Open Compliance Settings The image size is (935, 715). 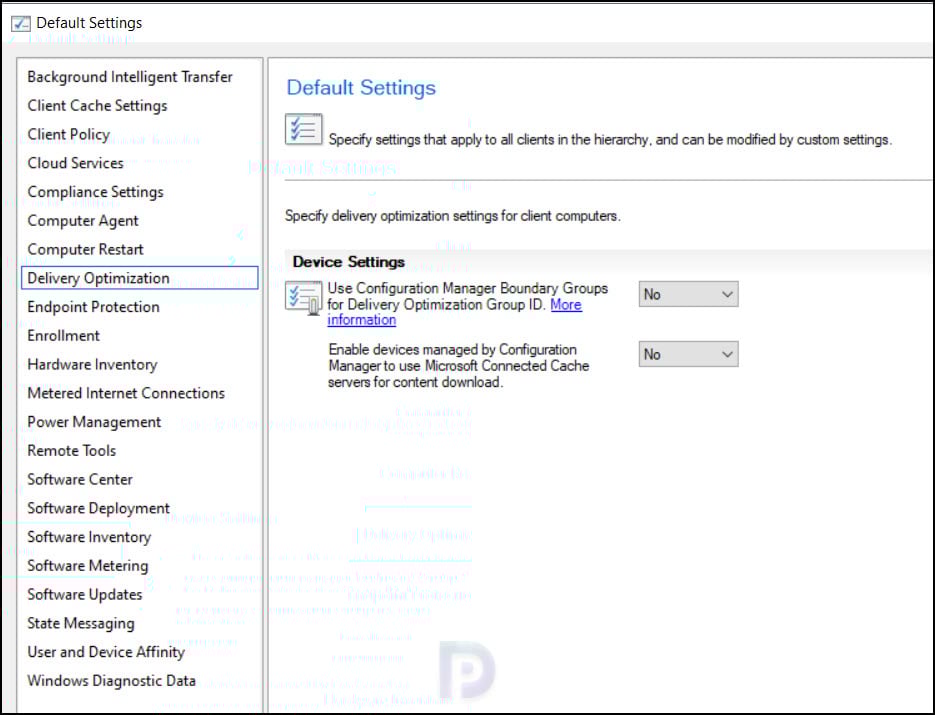click(x=95, y=192)
